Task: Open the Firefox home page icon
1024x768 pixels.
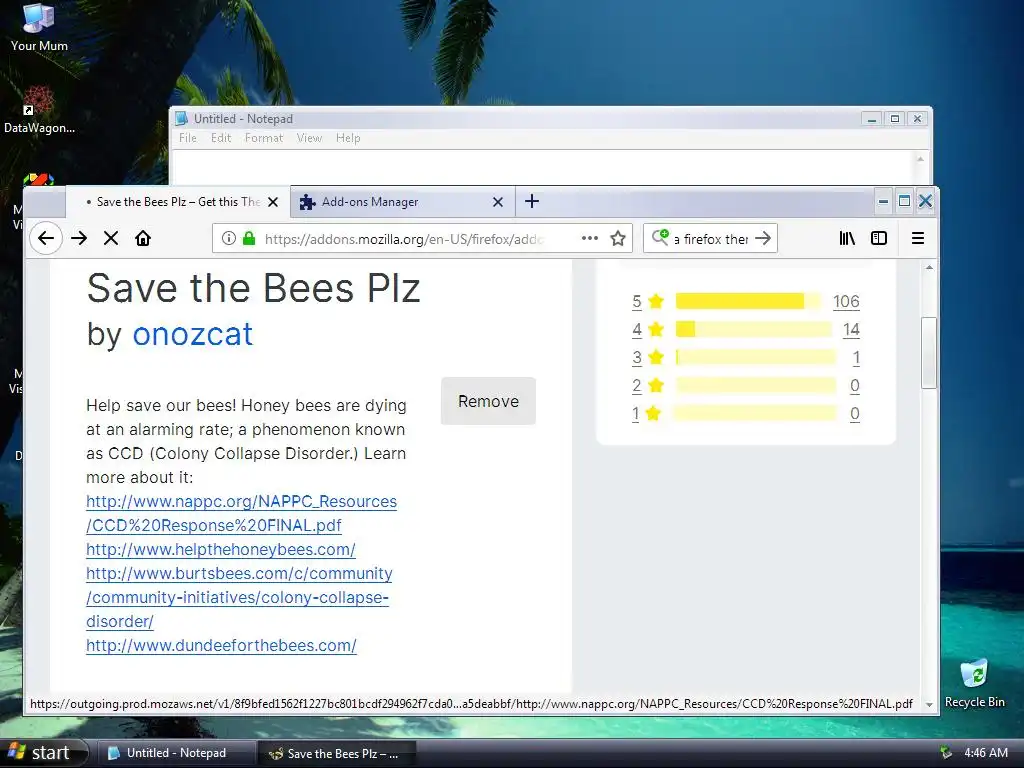Action: (143, 238)
